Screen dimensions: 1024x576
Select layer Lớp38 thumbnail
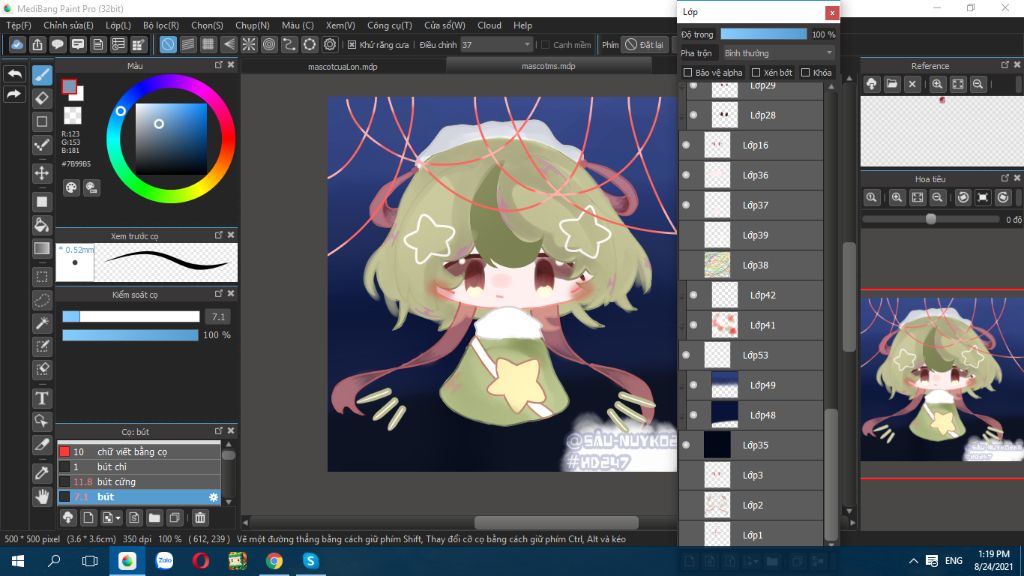click(717, 265)
